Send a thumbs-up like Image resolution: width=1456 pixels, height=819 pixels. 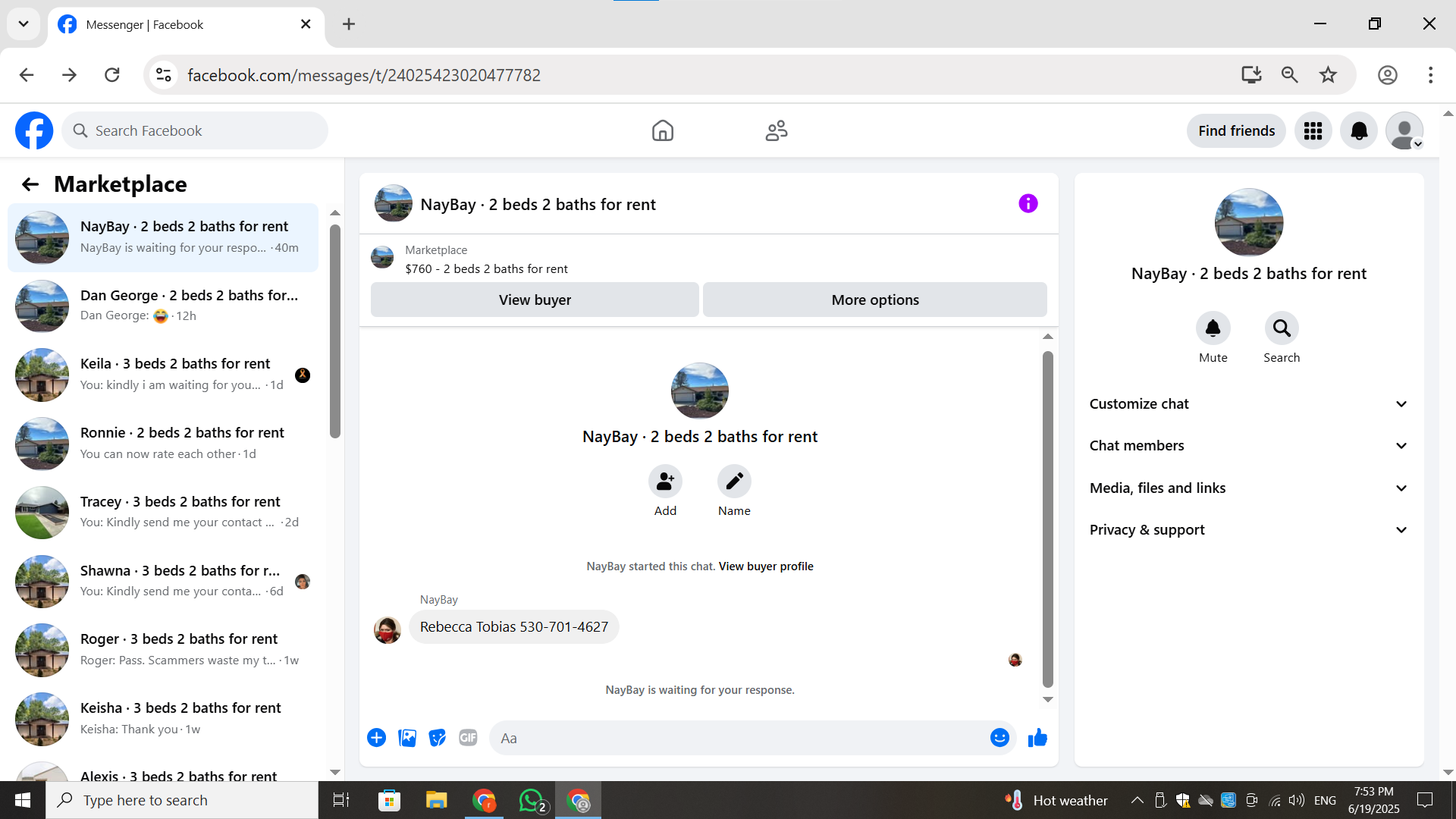[x=1037, y=738]
